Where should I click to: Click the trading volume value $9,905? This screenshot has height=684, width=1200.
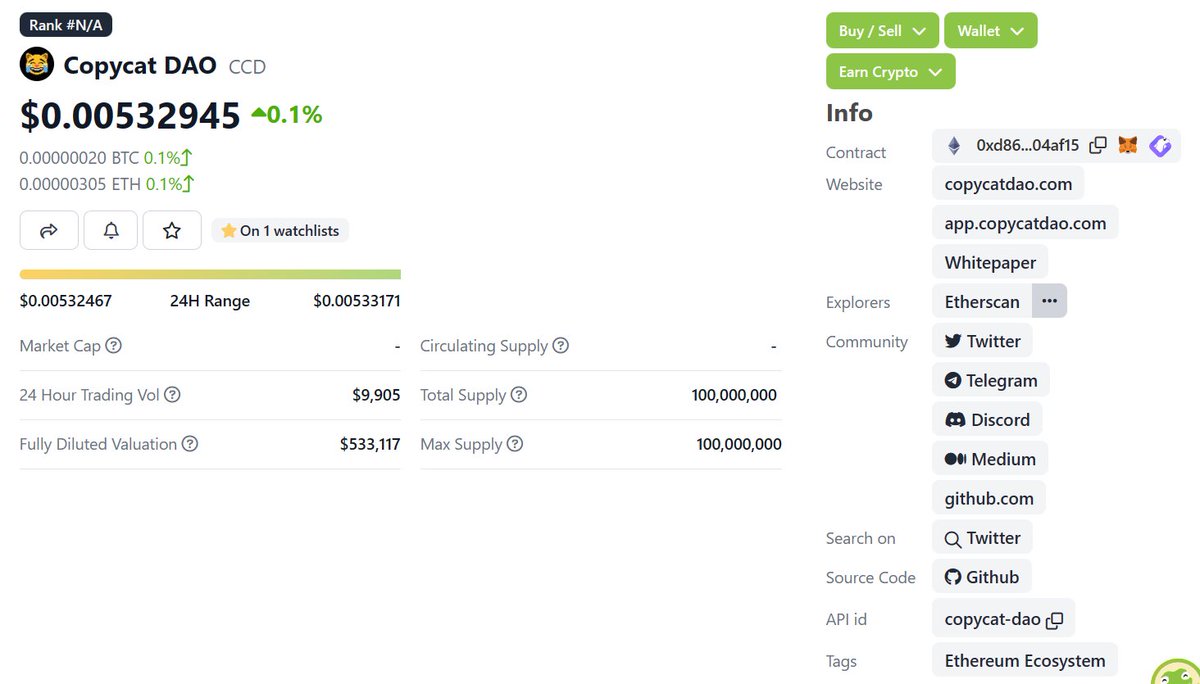coord(376,395)
